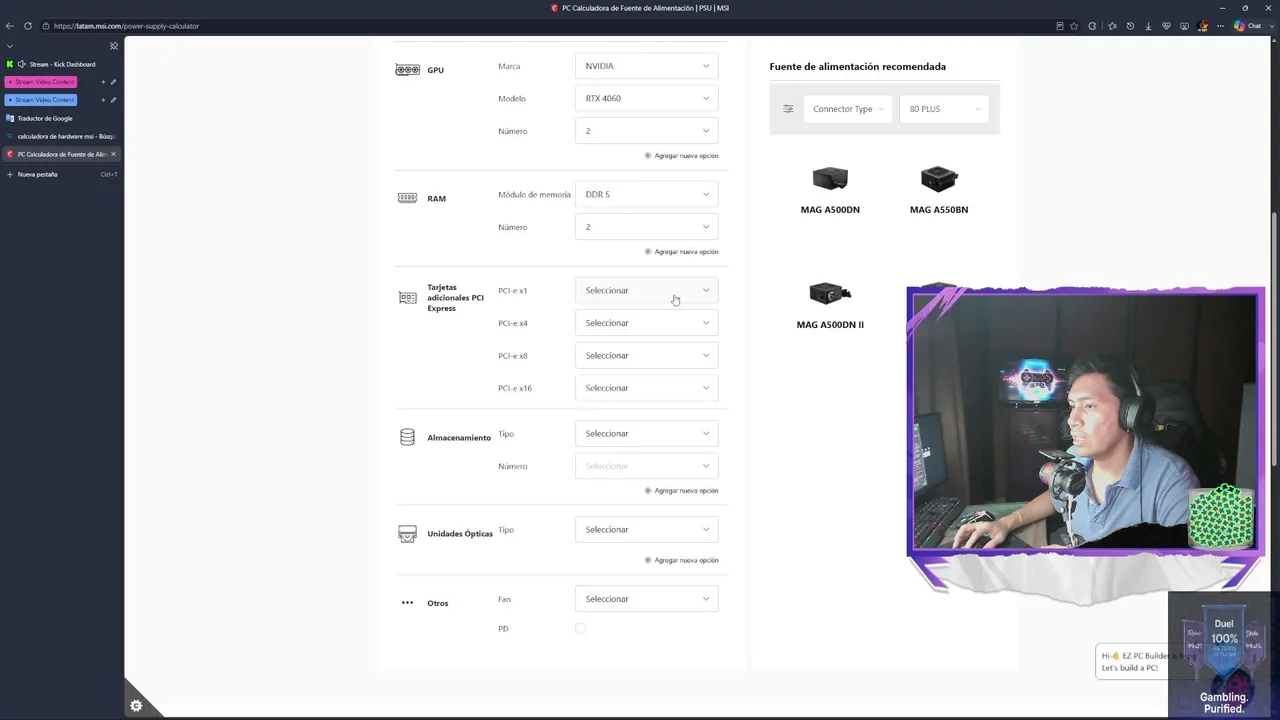The width and height of the screenshot is (1280, 720).
Task: Click the RAM module icon
Action: [x=407, y=198]
